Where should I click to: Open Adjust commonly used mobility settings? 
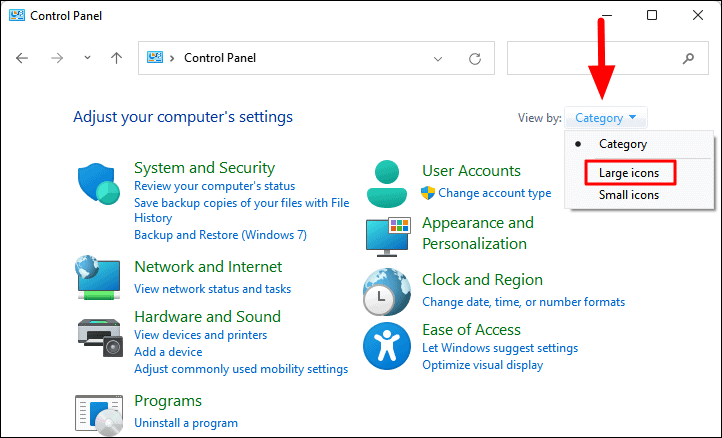[x=241, y=369]
